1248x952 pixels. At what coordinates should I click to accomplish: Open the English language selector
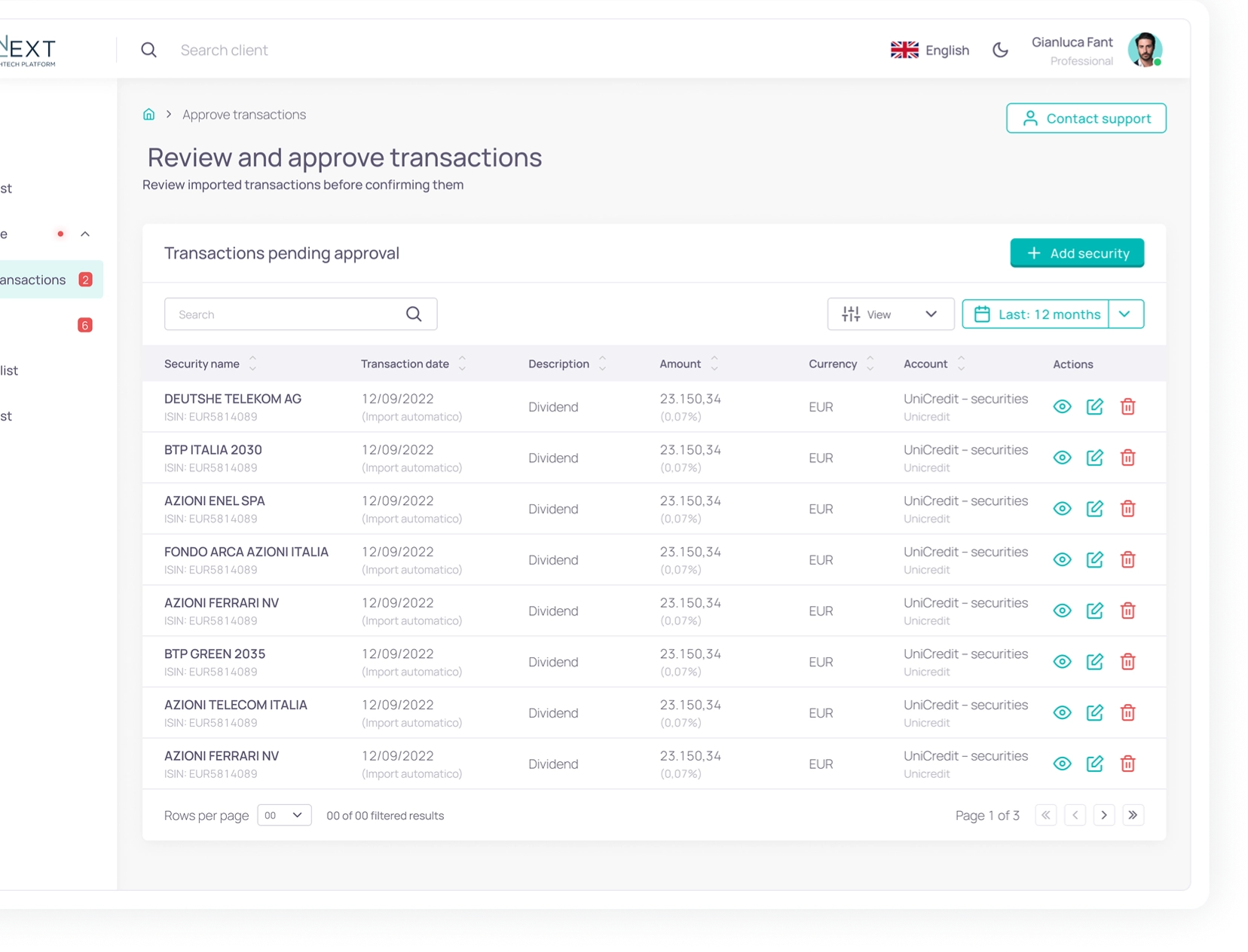click(x=930, y=51)
